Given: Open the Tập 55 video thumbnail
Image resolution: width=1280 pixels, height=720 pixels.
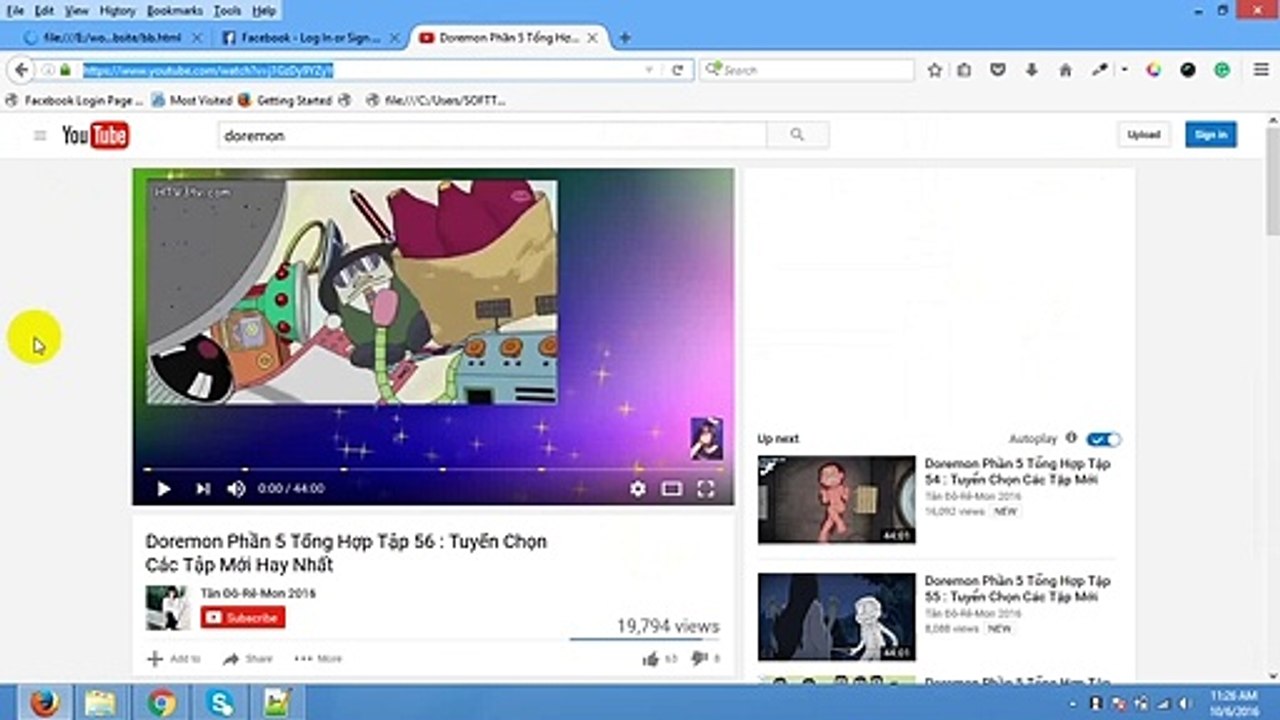Looking at the screenshot, I should tap(837, 617).
